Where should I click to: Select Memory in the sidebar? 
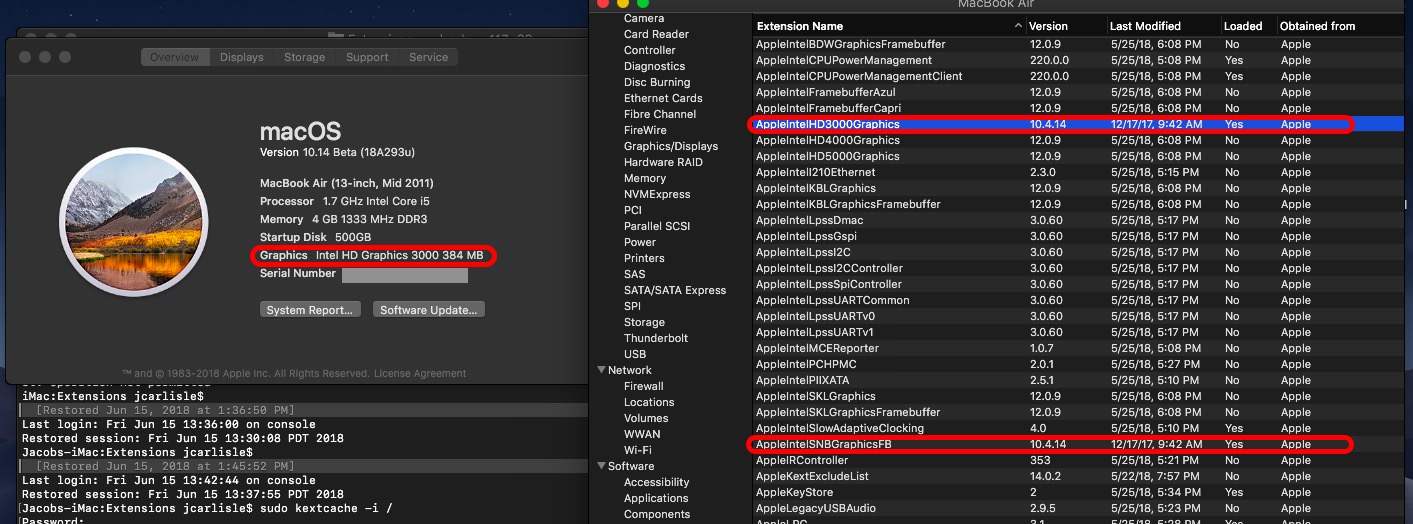point(645,178)
